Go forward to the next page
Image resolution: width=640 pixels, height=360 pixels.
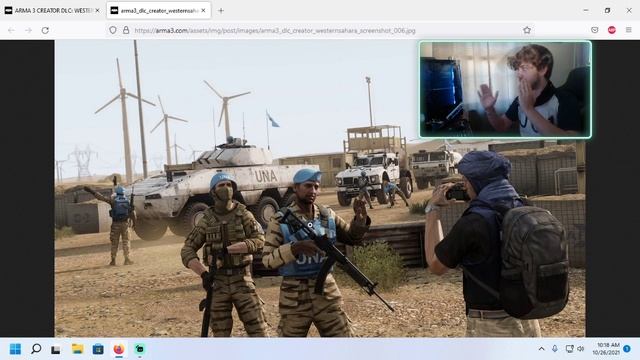[x=28, y=30]
